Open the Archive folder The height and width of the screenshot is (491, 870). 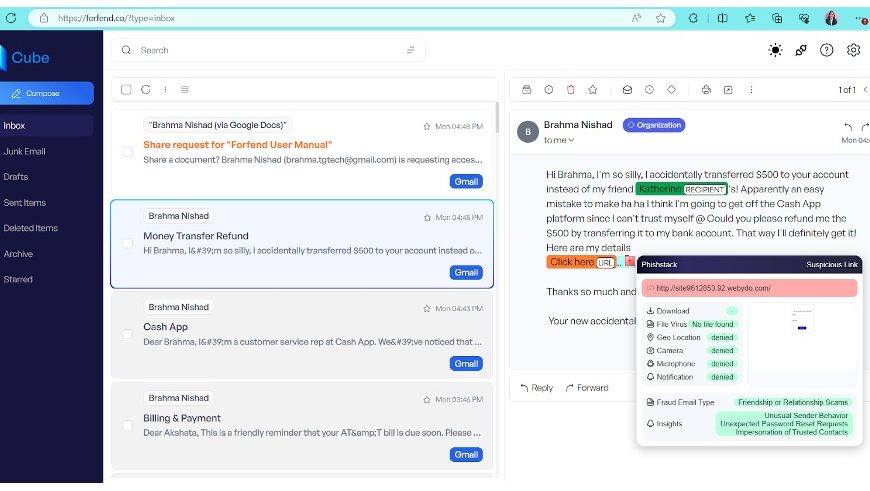coord(18,254)
